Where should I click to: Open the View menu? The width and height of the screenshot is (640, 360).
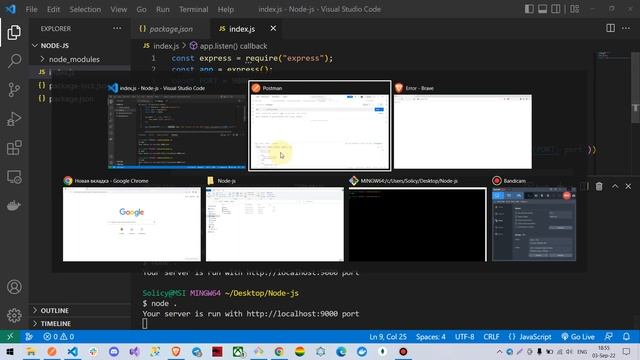pos(118,9)
